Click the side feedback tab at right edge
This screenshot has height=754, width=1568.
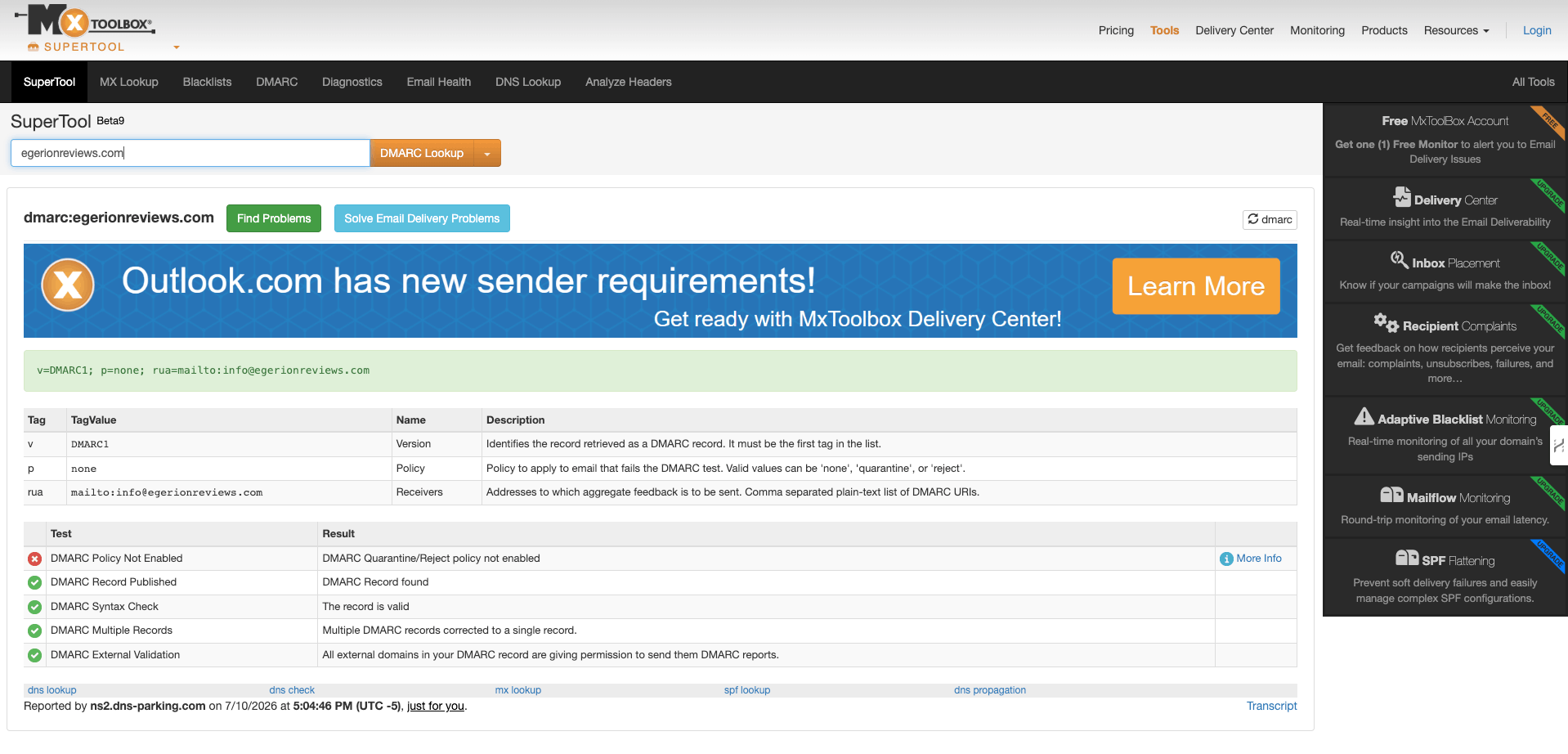(1558, 446)
